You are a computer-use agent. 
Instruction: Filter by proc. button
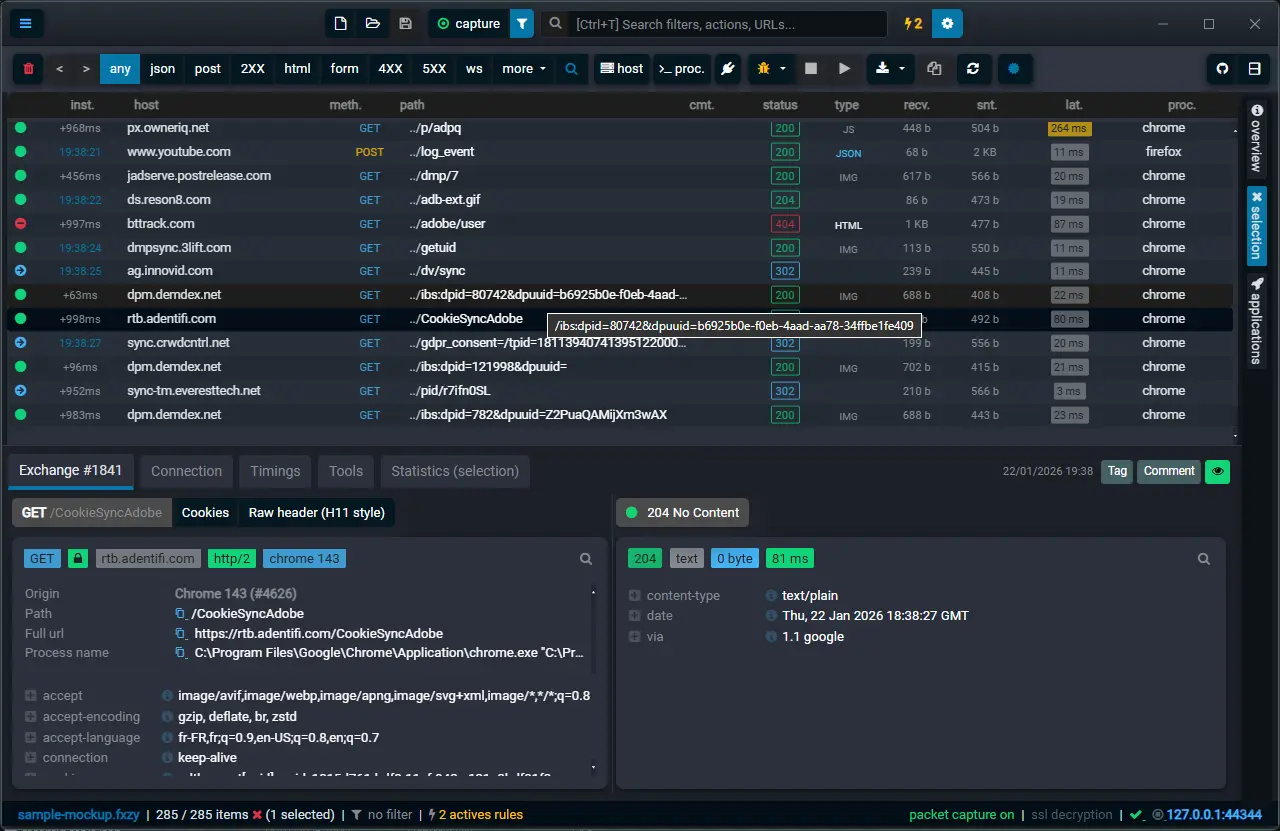coord(681,69)
